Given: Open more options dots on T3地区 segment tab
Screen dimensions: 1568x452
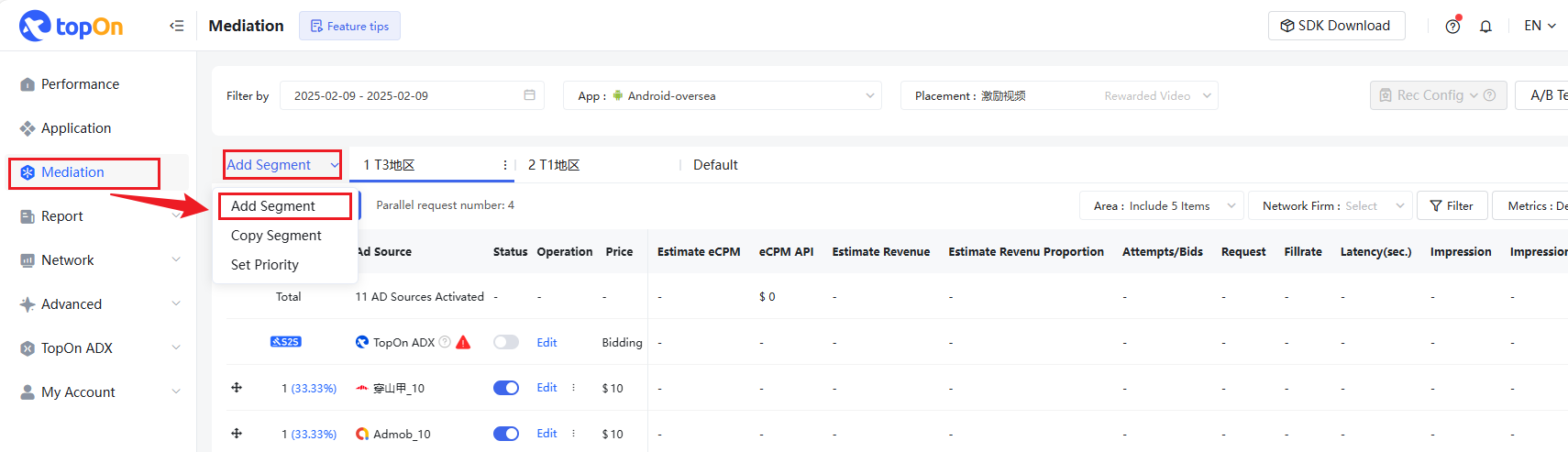Looking at the screenshot, I should [505, 165].
